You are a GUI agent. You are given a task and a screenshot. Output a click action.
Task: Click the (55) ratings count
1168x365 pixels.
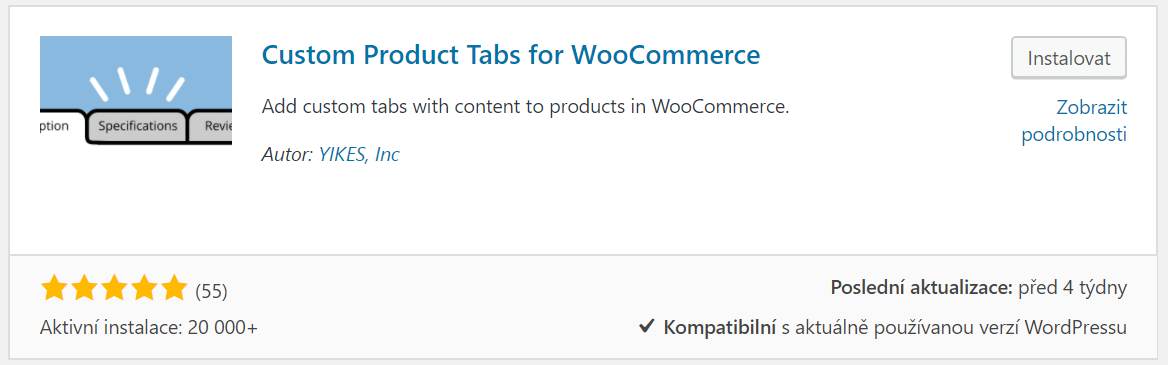point(211,291)
